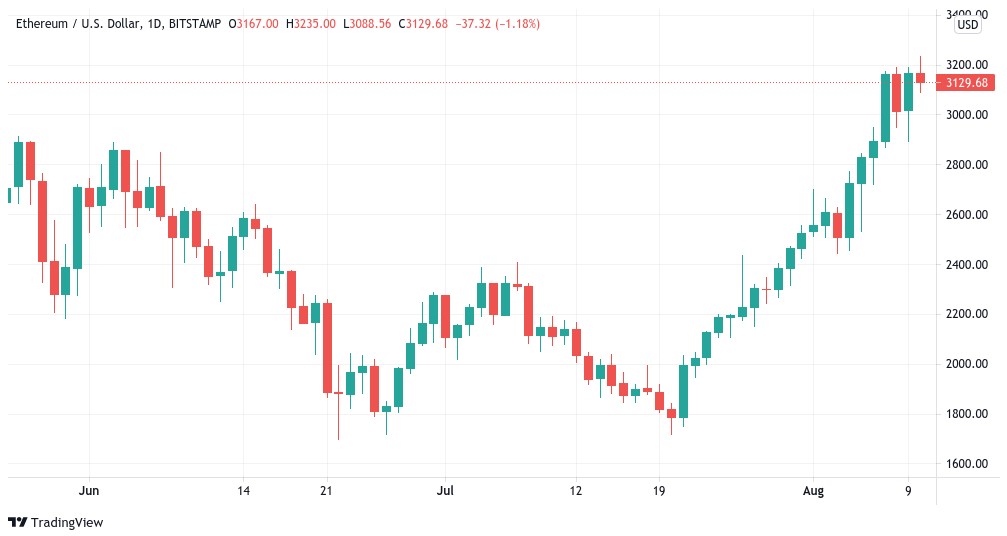Image resolution: width=1007 pixels, height=536 pixels.
Task: Click the TradingView logo icon
Action: point(17,522)
